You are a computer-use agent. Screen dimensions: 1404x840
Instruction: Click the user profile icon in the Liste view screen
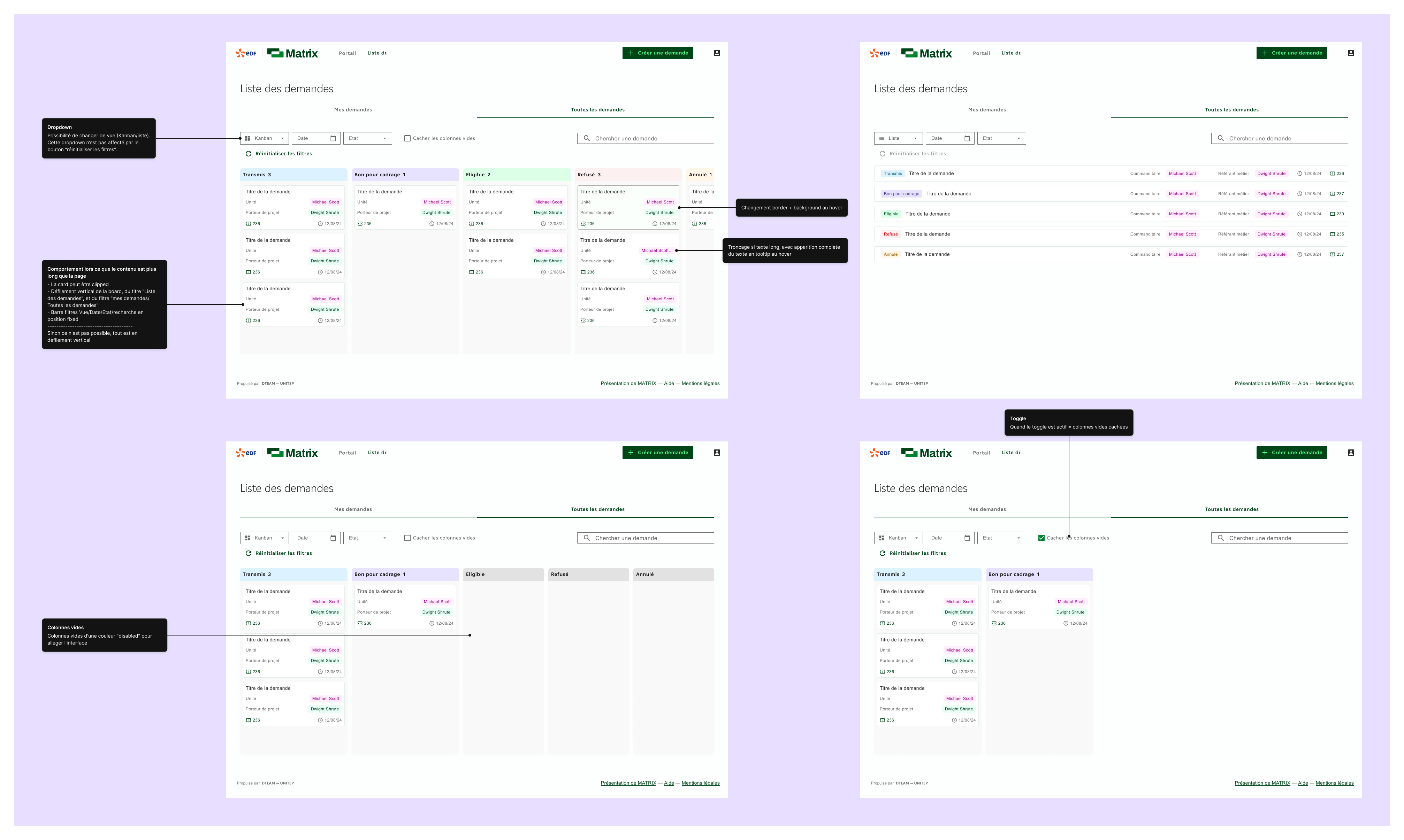pos(1351,53)
